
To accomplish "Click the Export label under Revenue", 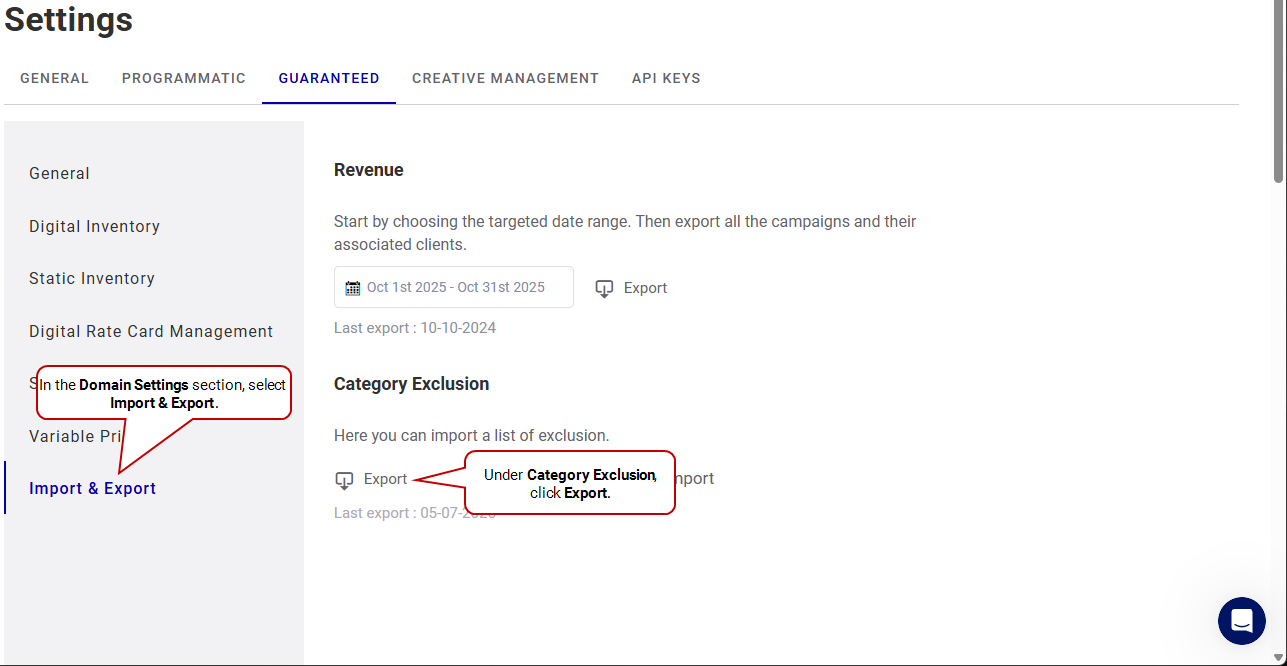I will coord(645,288).
